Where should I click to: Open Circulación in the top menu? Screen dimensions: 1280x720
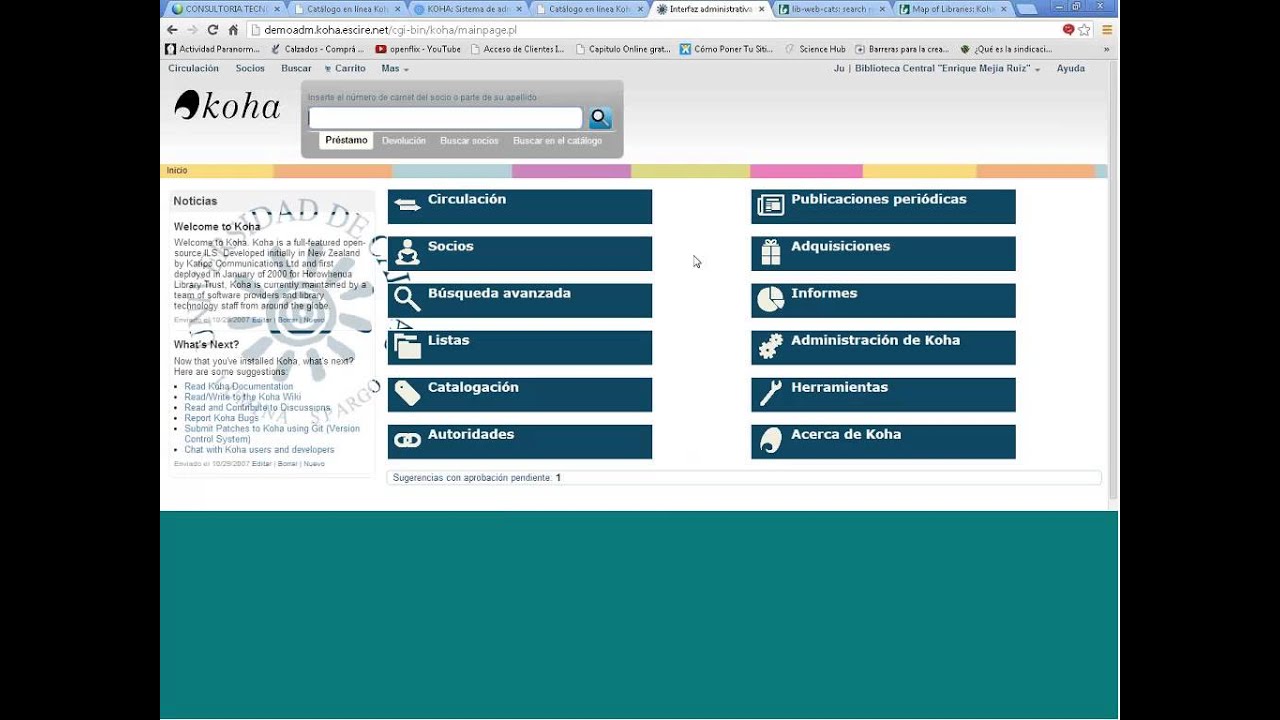coord(193,69)
